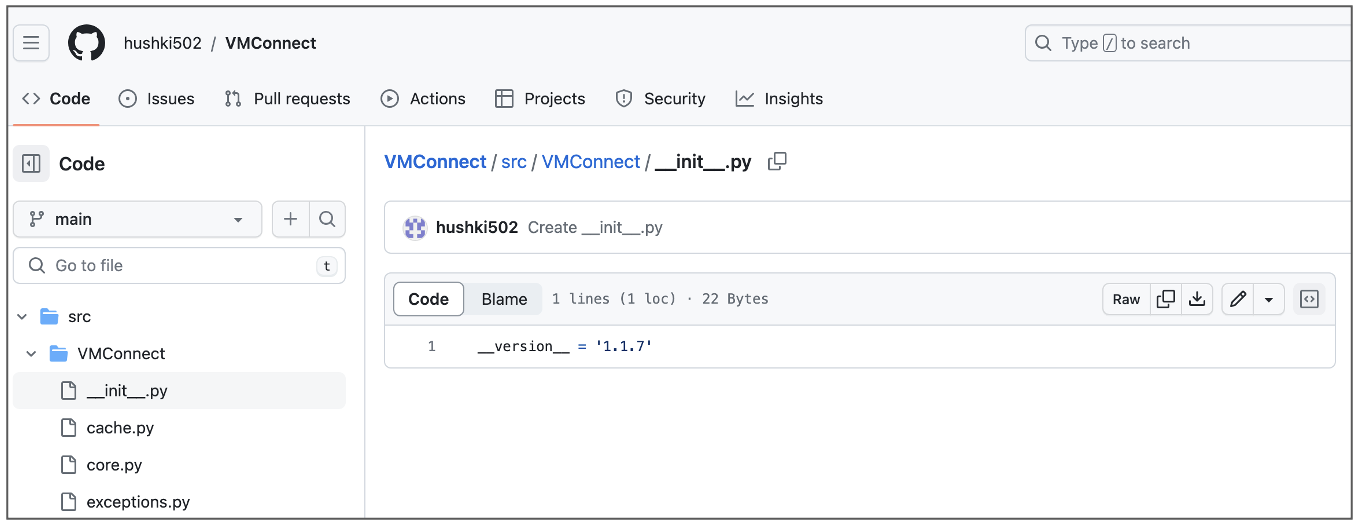Download the raw file

coord(1196,299)
